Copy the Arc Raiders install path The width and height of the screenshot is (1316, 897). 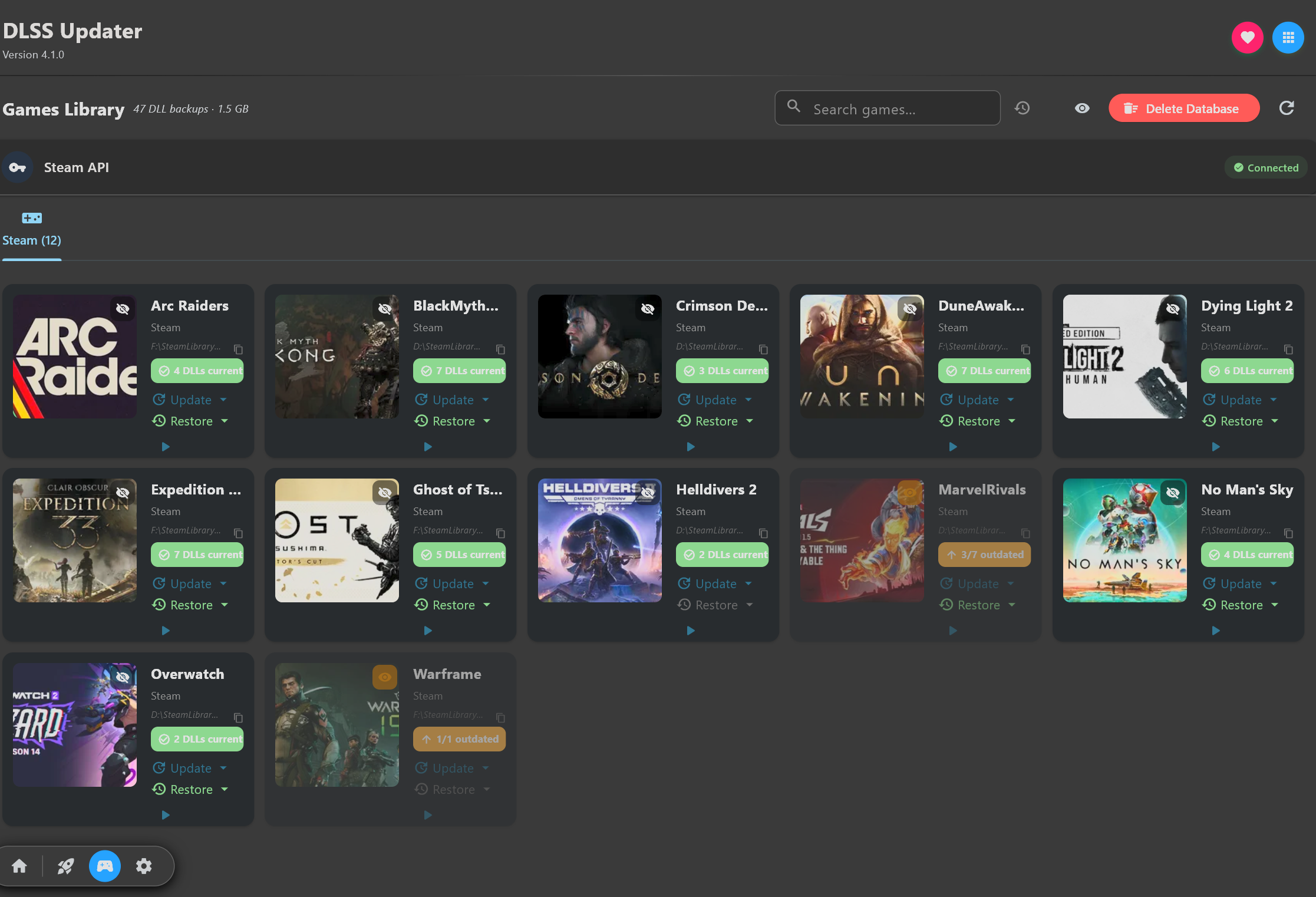(238, 349)
